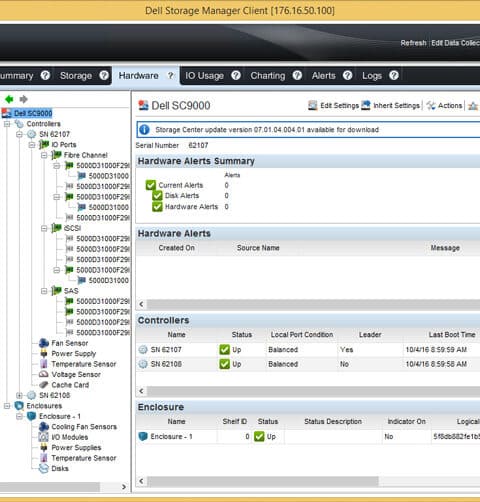Click the Status Description column header
This screenshot has width=480, height=502.
coord(333,421)
